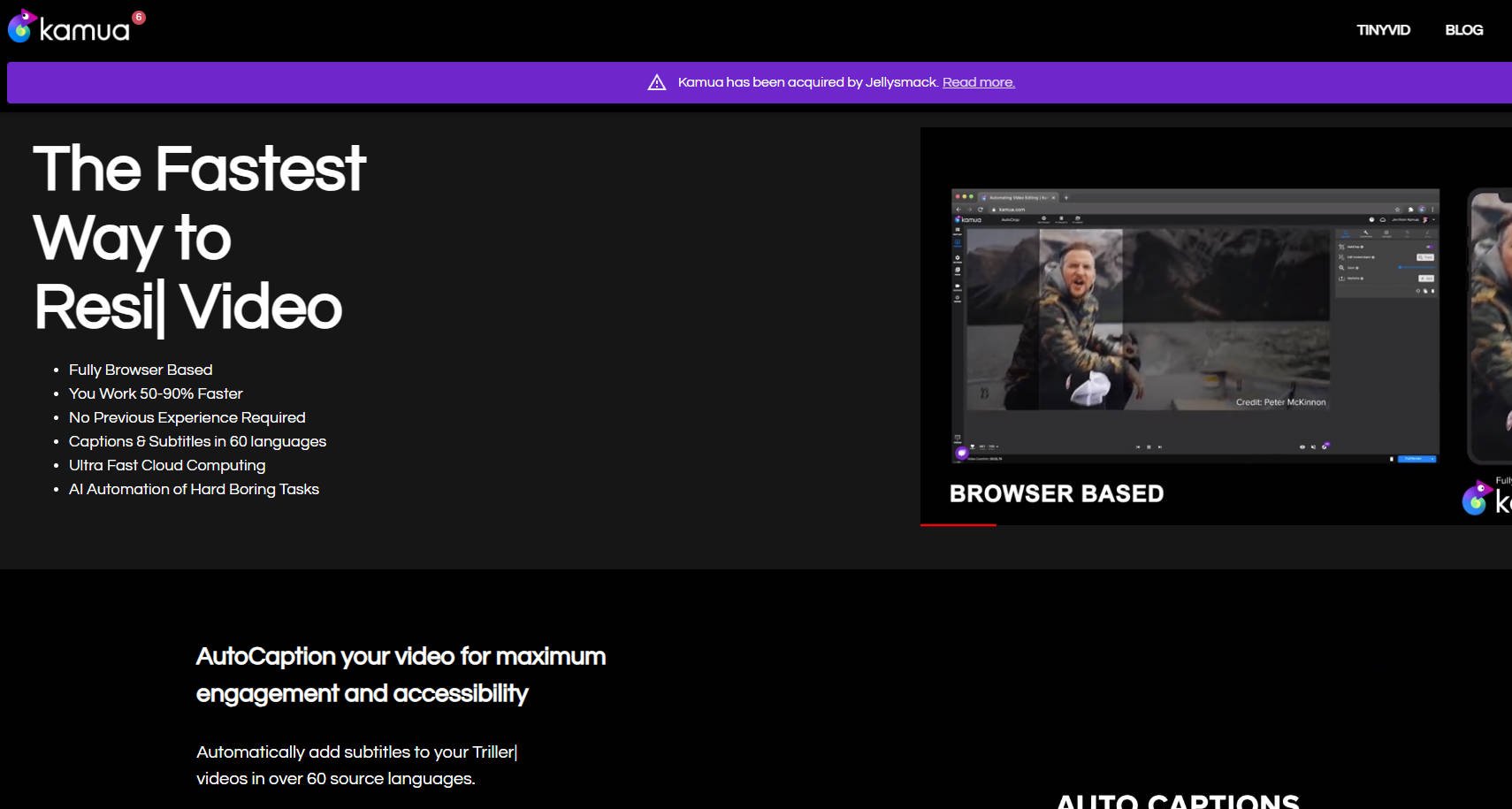
Task: Open the user account dropdown in the demo header
Action: 1432,219
